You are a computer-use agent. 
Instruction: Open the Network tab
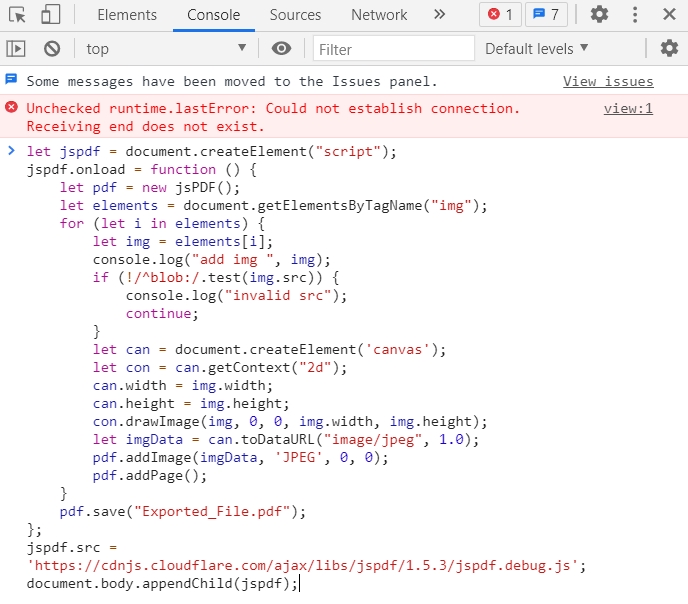(x=379, y=15)
